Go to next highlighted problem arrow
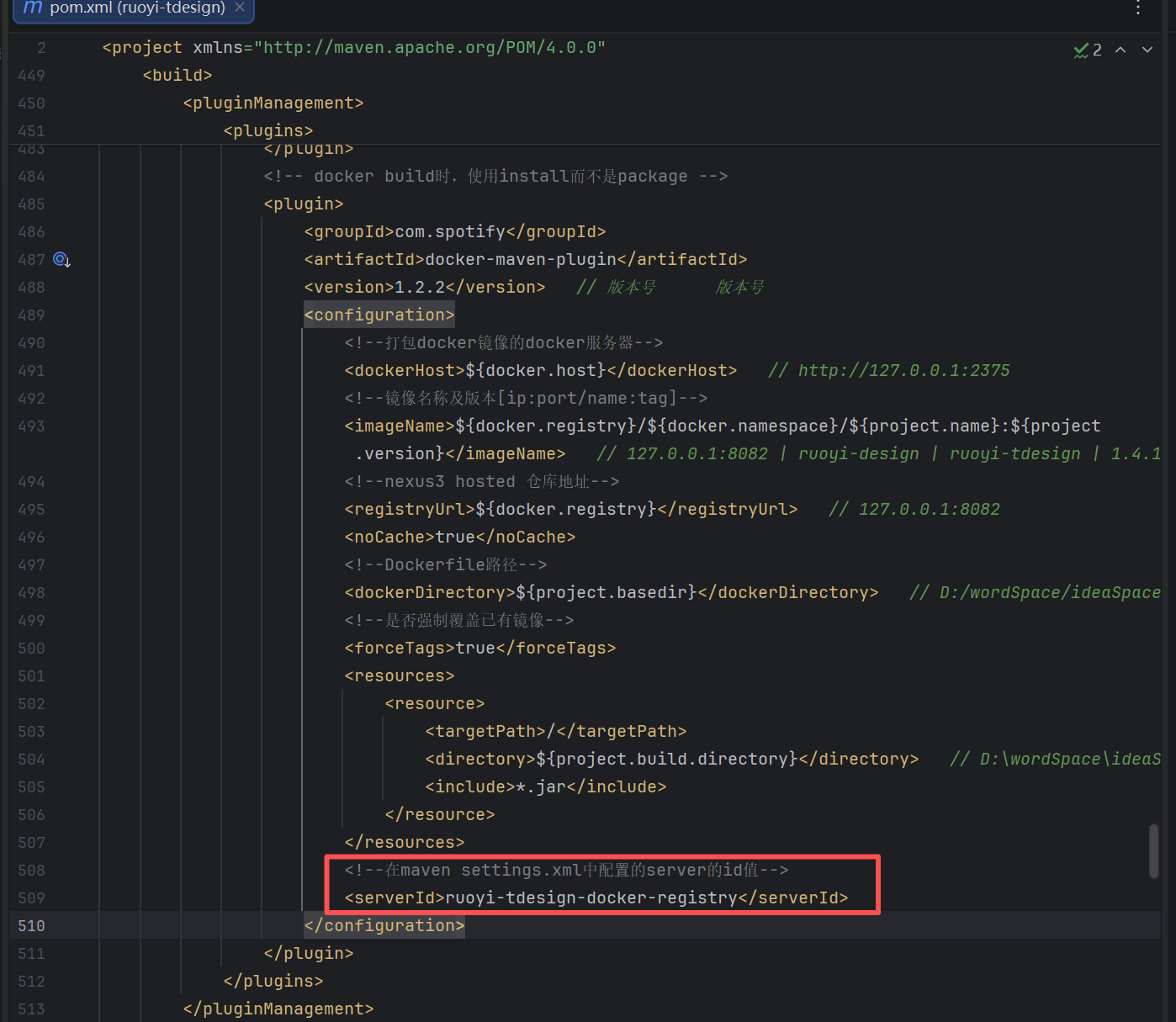This screenshot has height=1022, width=1176. 1147,50
